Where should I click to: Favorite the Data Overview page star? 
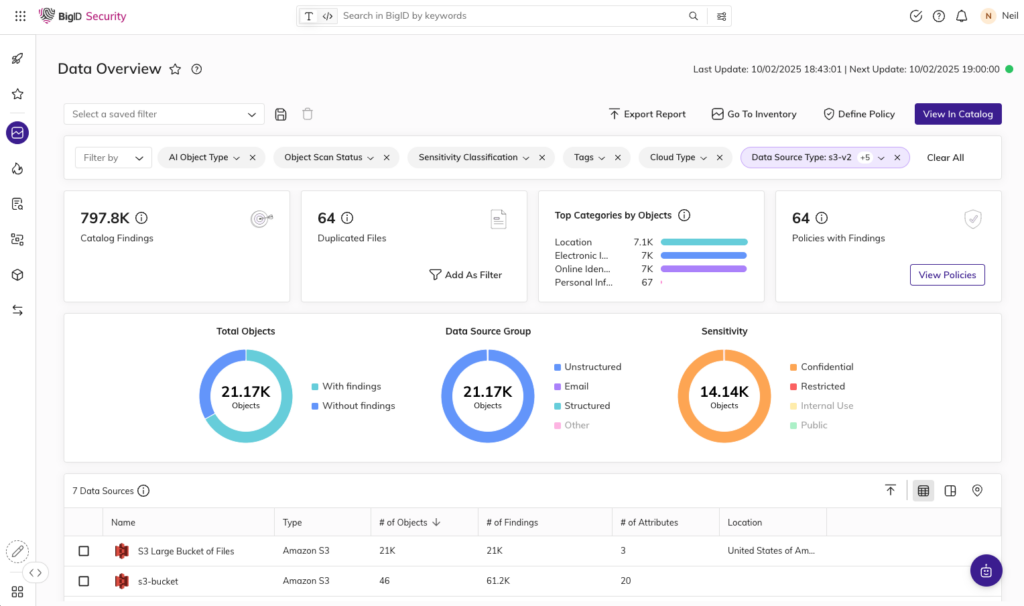175,69
